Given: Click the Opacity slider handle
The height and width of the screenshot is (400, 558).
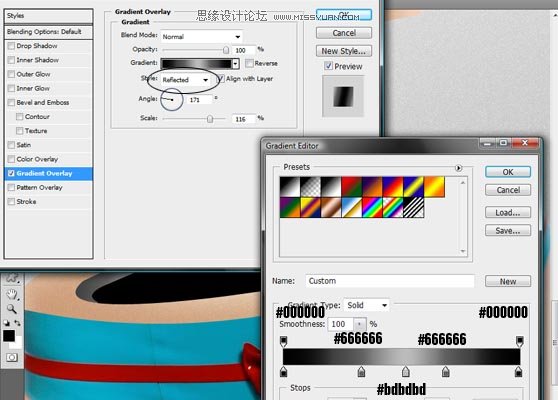Looking at the screenshot, I should click(x=226, y=50).
